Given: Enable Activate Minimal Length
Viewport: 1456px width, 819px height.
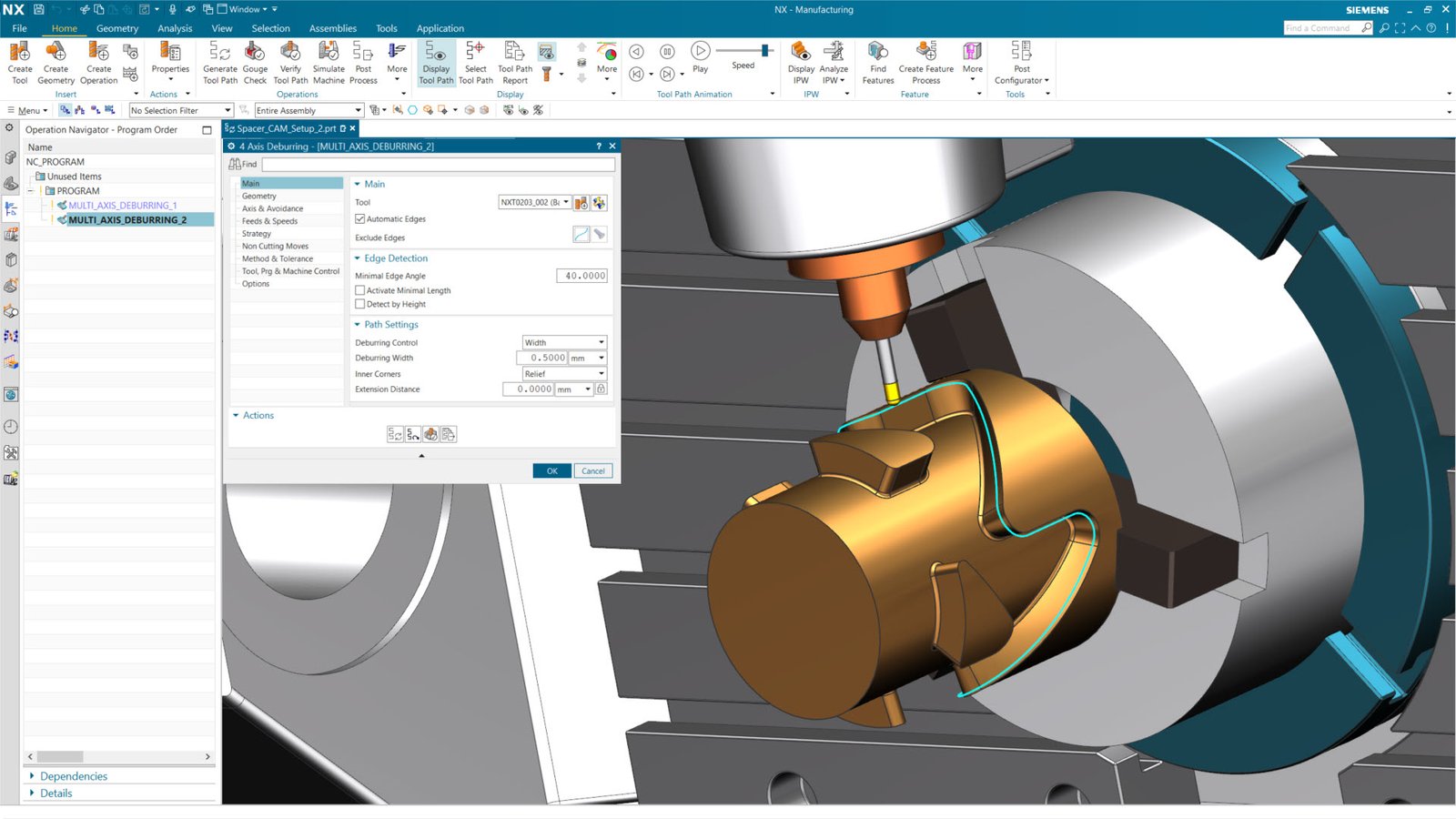Looking at the screenshot, I should (x=360, y=290).
